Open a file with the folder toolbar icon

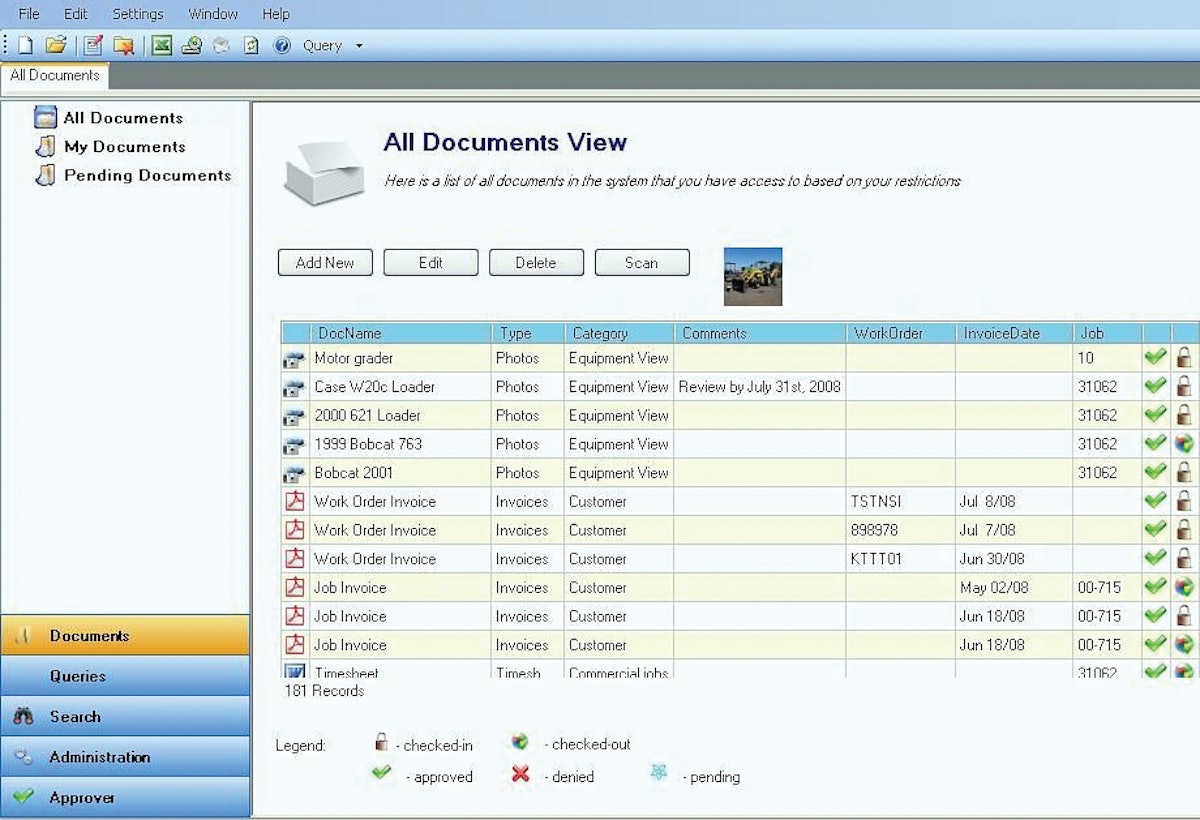pos(55,45)
